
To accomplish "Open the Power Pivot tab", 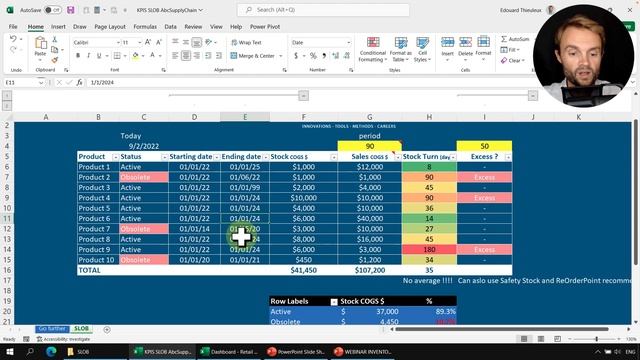I will click(x=265, y=27).
